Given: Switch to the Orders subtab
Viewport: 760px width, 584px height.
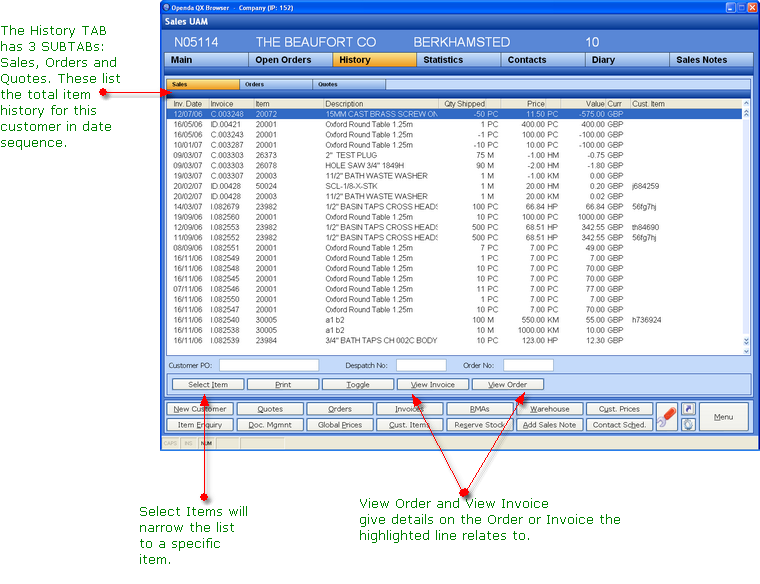Looking at the screenshot, I should click(276, 84).
